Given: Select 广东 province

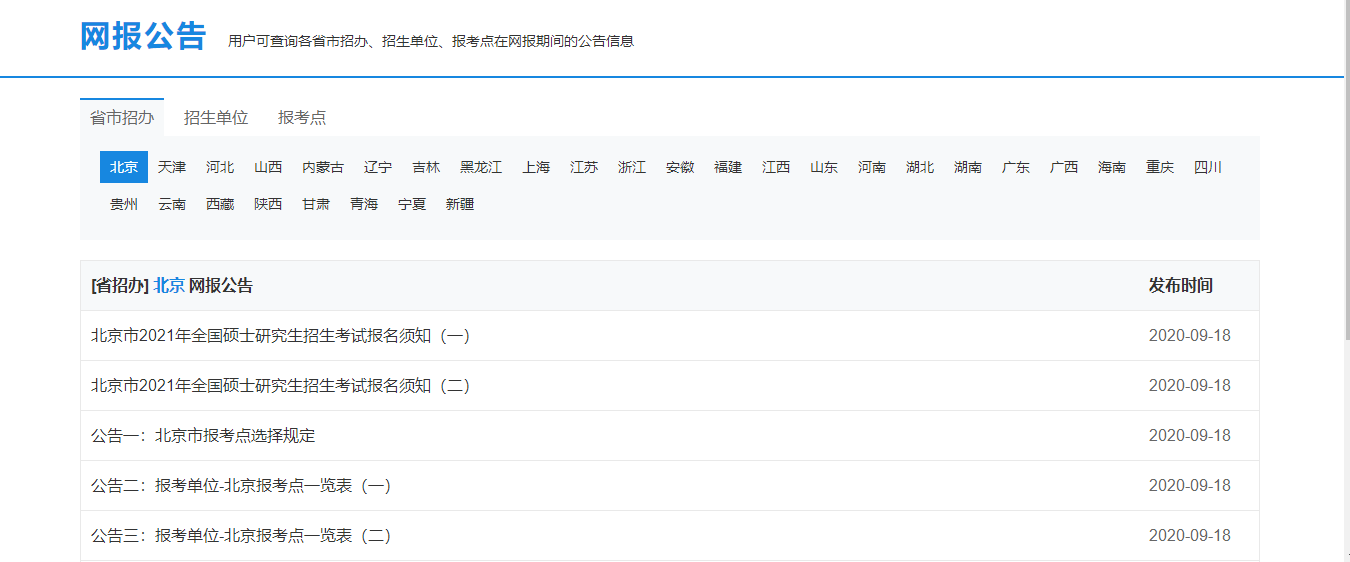Looking at the screenshot, I should (x=1016, y=167).
